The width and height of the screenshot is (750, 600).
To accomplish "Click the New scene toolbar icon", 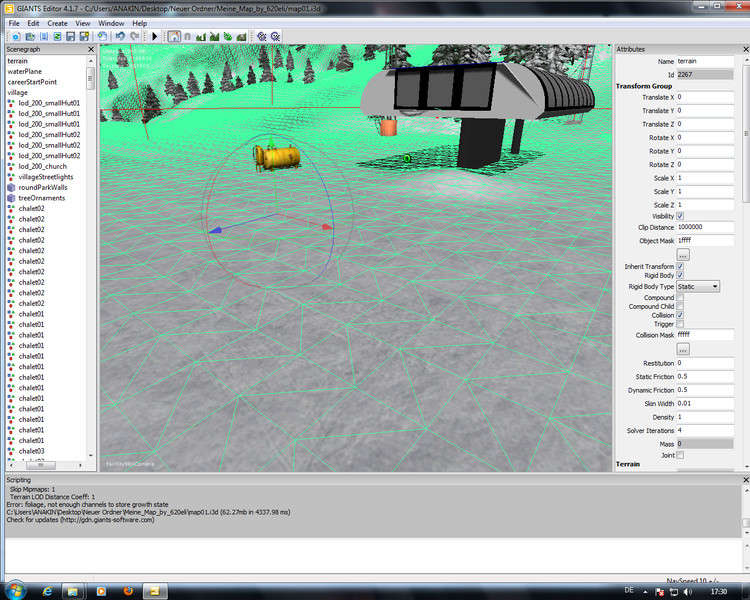I will coord(16,36).
